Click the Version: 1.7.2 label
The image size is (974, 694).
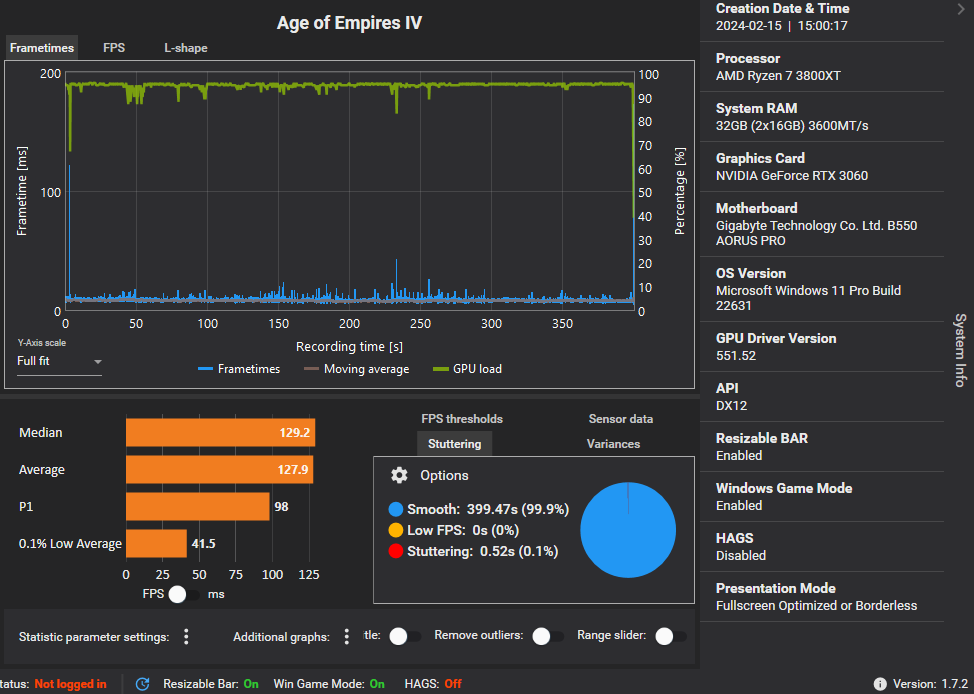(x=930, y=683)
